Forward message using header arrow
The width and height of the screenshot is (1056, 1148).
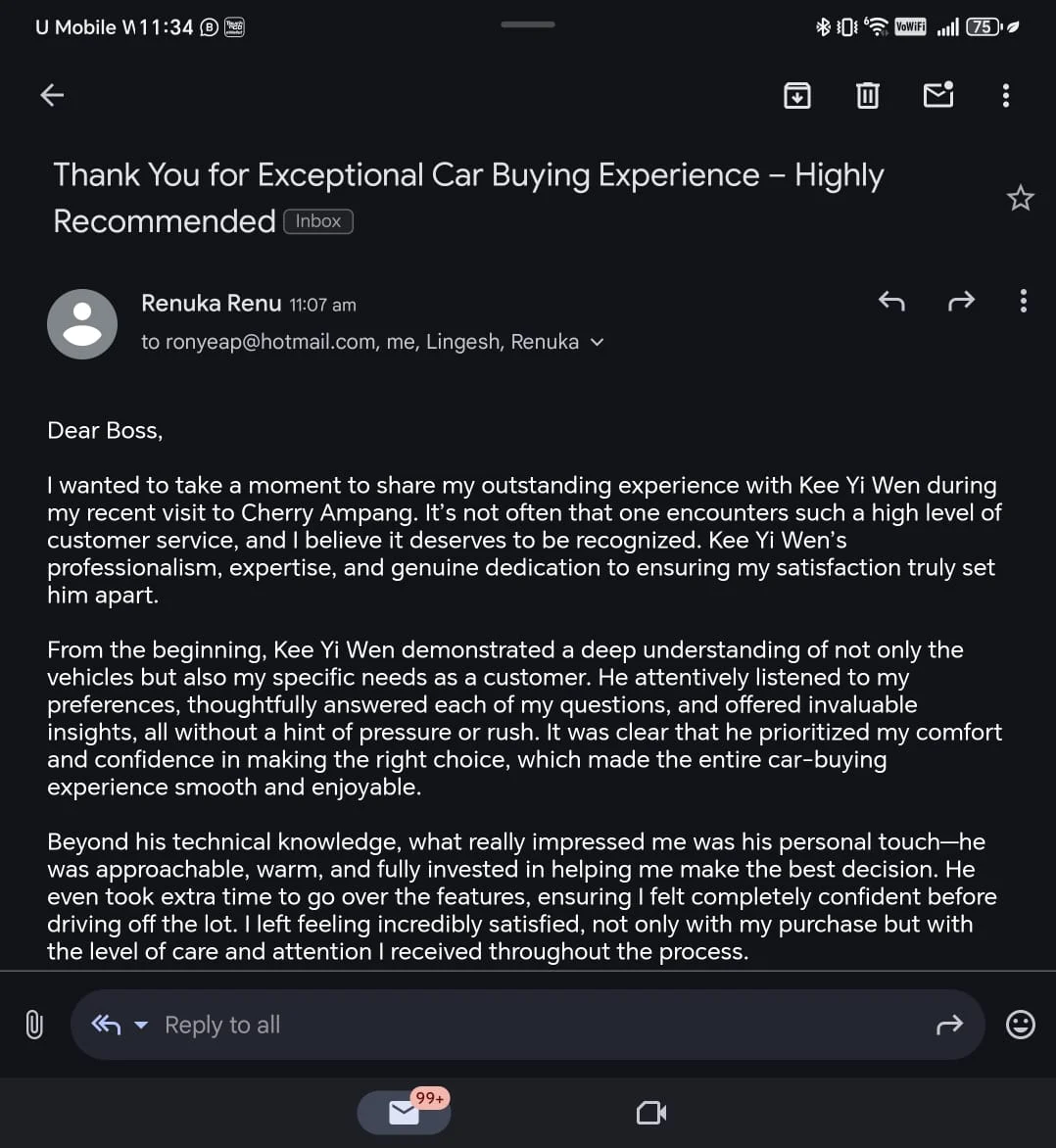962,301
